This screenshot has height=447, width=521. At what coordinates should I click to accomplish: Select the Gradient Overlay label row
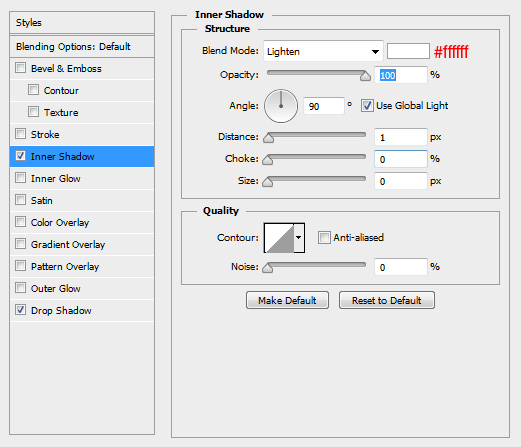(x=82, y=244)
